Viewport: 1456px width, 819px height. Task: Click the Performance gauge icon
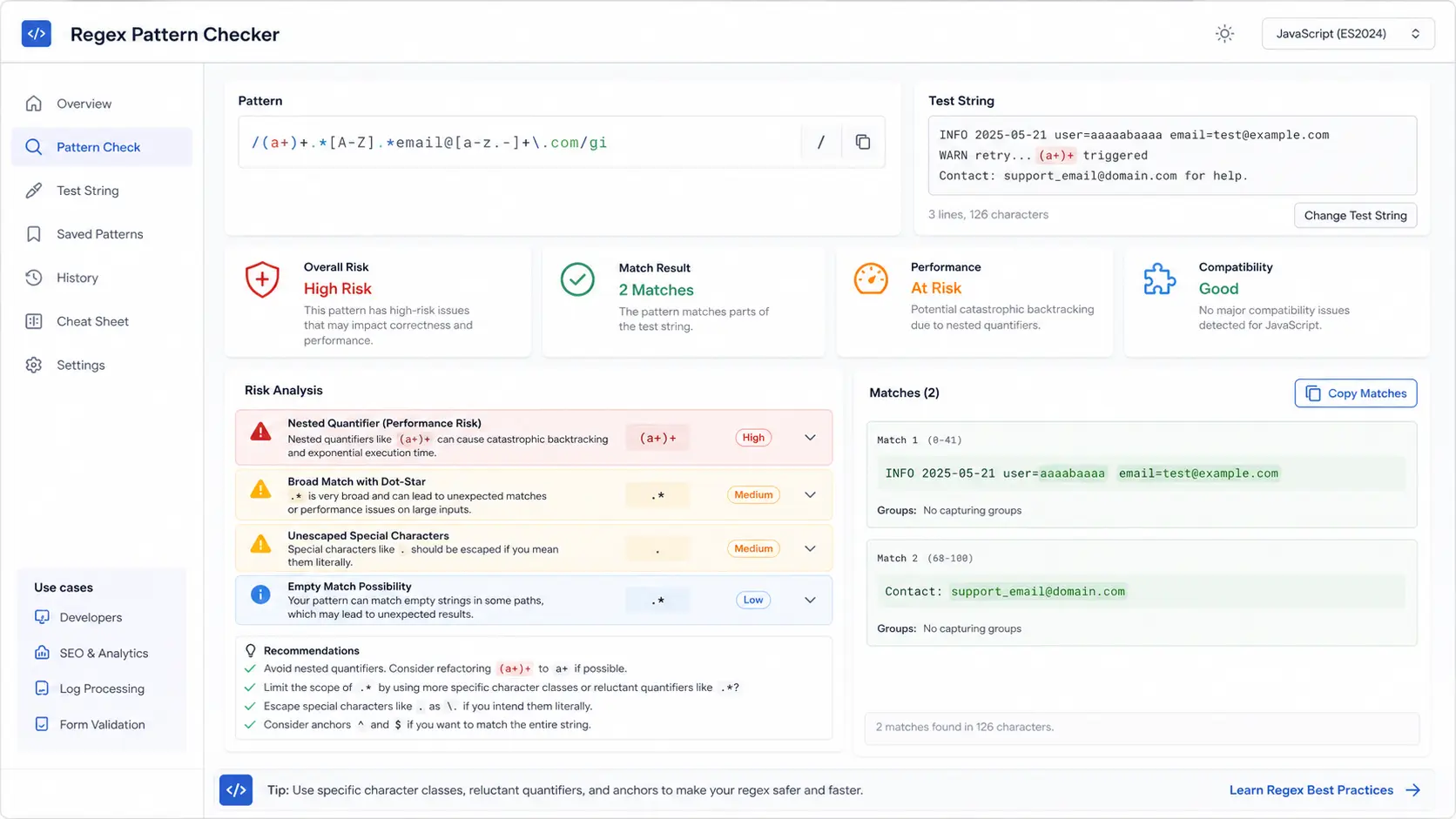point(871,279)
